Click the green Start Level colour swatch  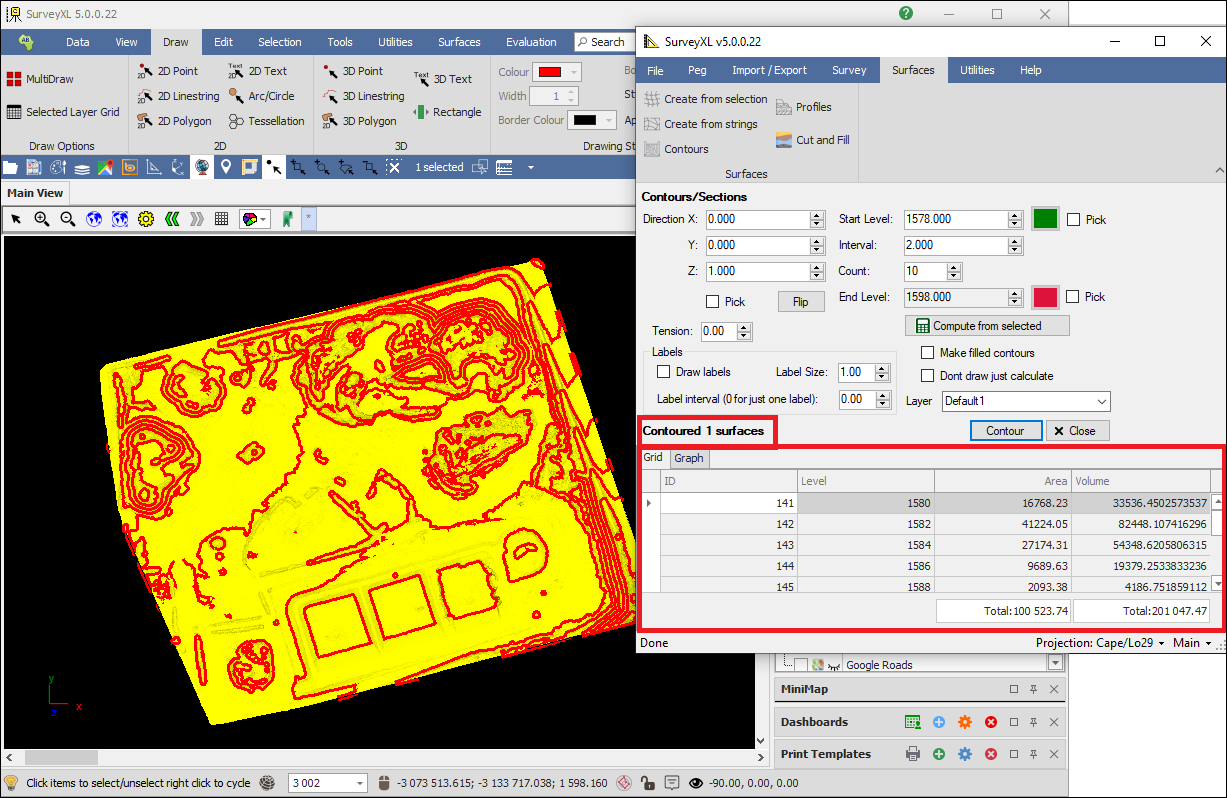pyautogui.click(x=1045, y=219)
